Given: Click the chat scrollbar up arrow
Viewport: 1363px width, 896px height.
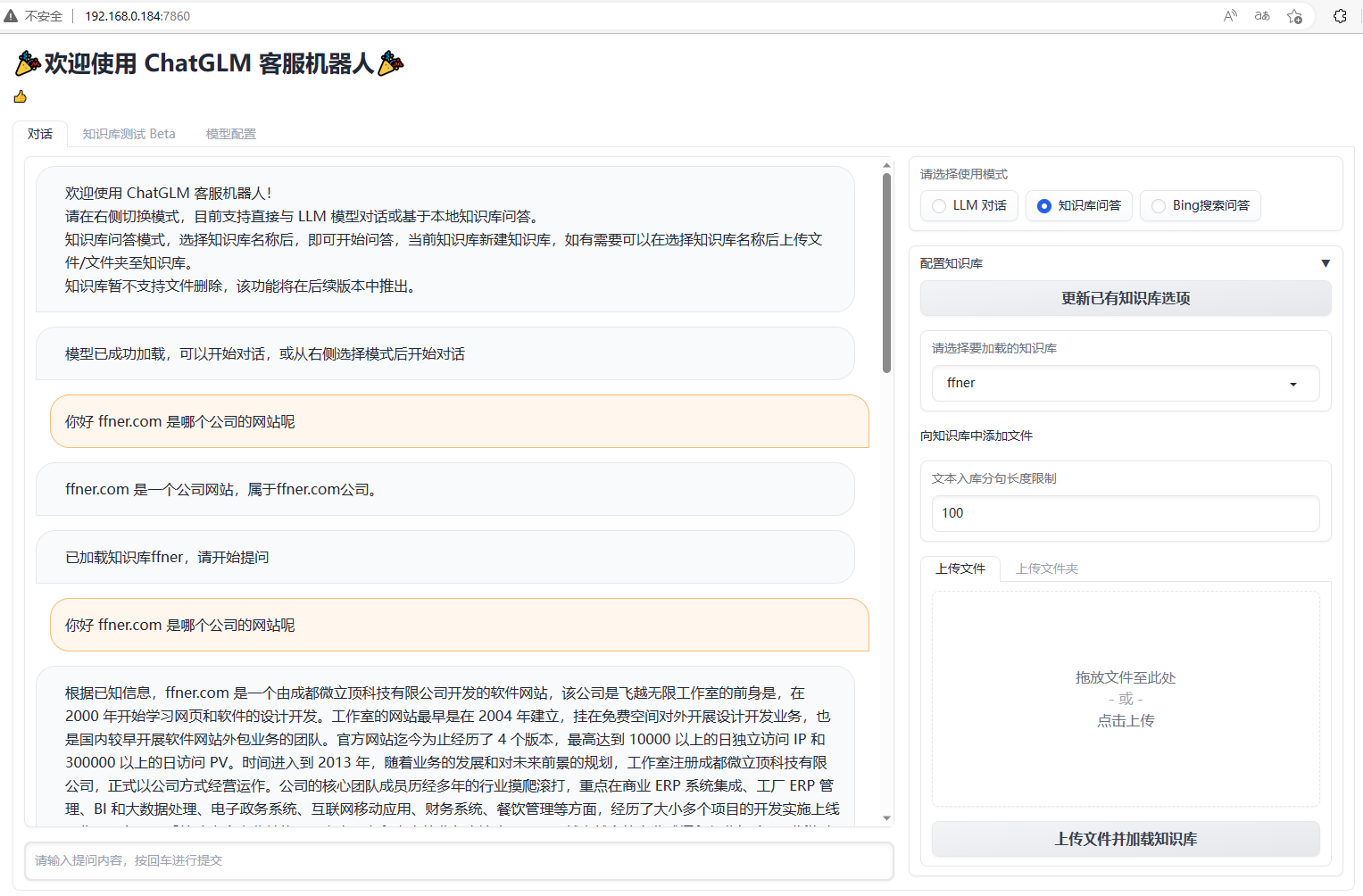Looking at the screenshot, I should point(886,165).
